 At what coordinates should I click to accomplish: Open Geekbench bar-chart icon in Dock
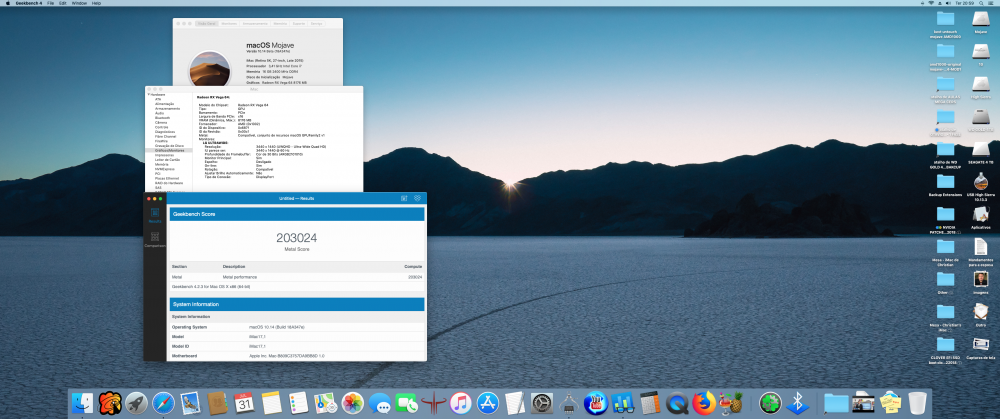pyautogui.click(x=622, y=403)
